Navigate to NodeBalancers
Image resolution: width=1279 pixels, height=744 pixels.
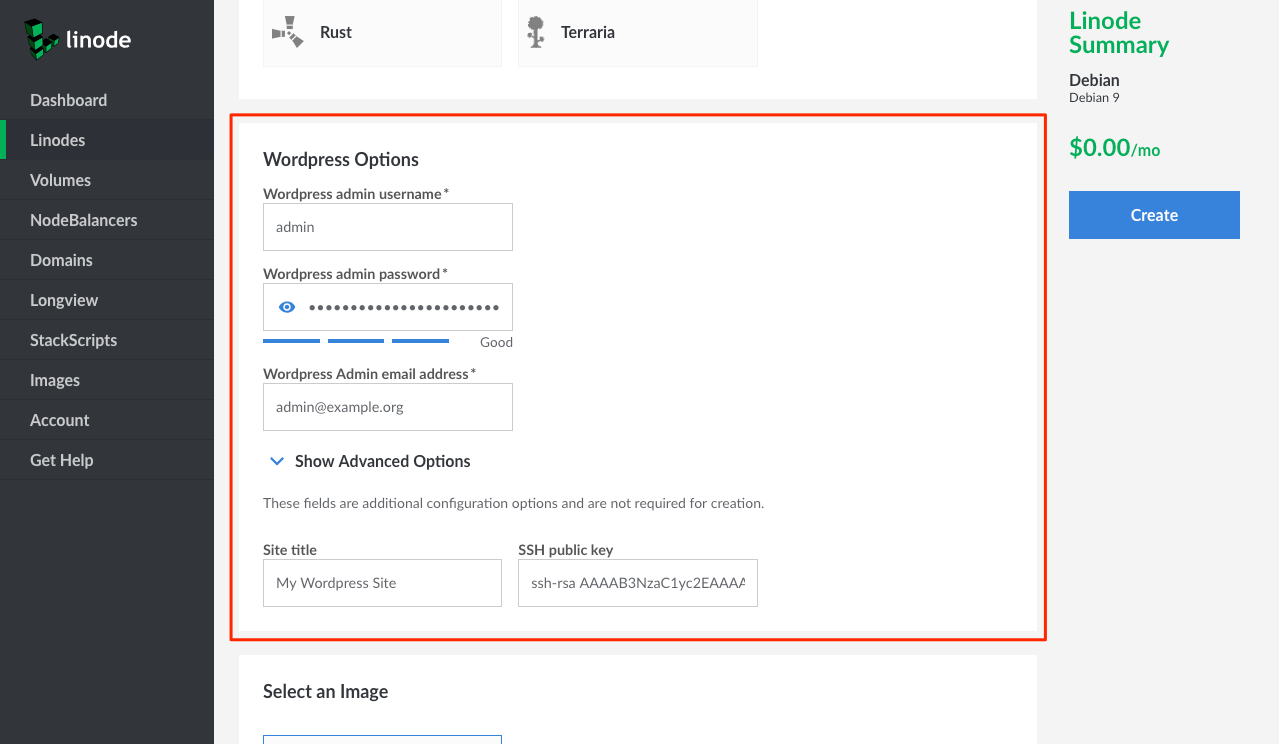(x=84, y=220)
